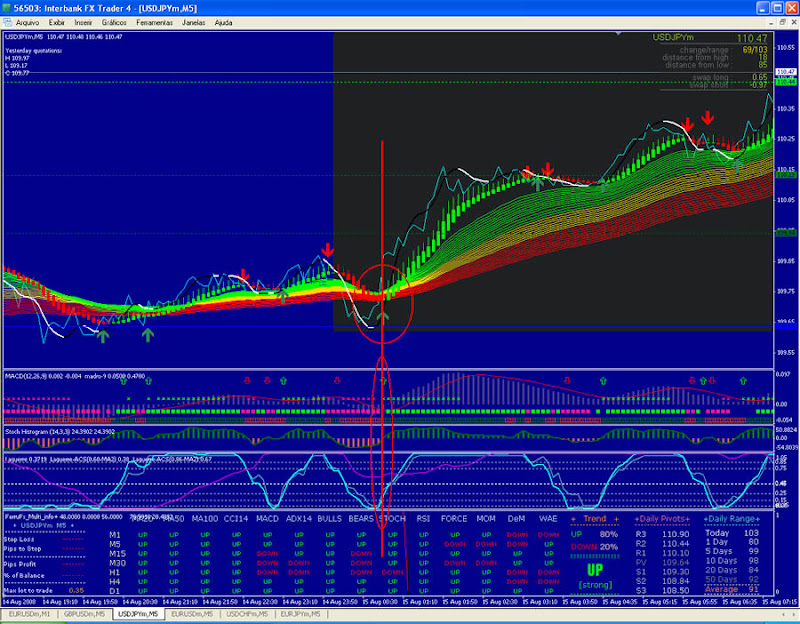Click the Max lot to trade 0.35 value

[76, 590]
